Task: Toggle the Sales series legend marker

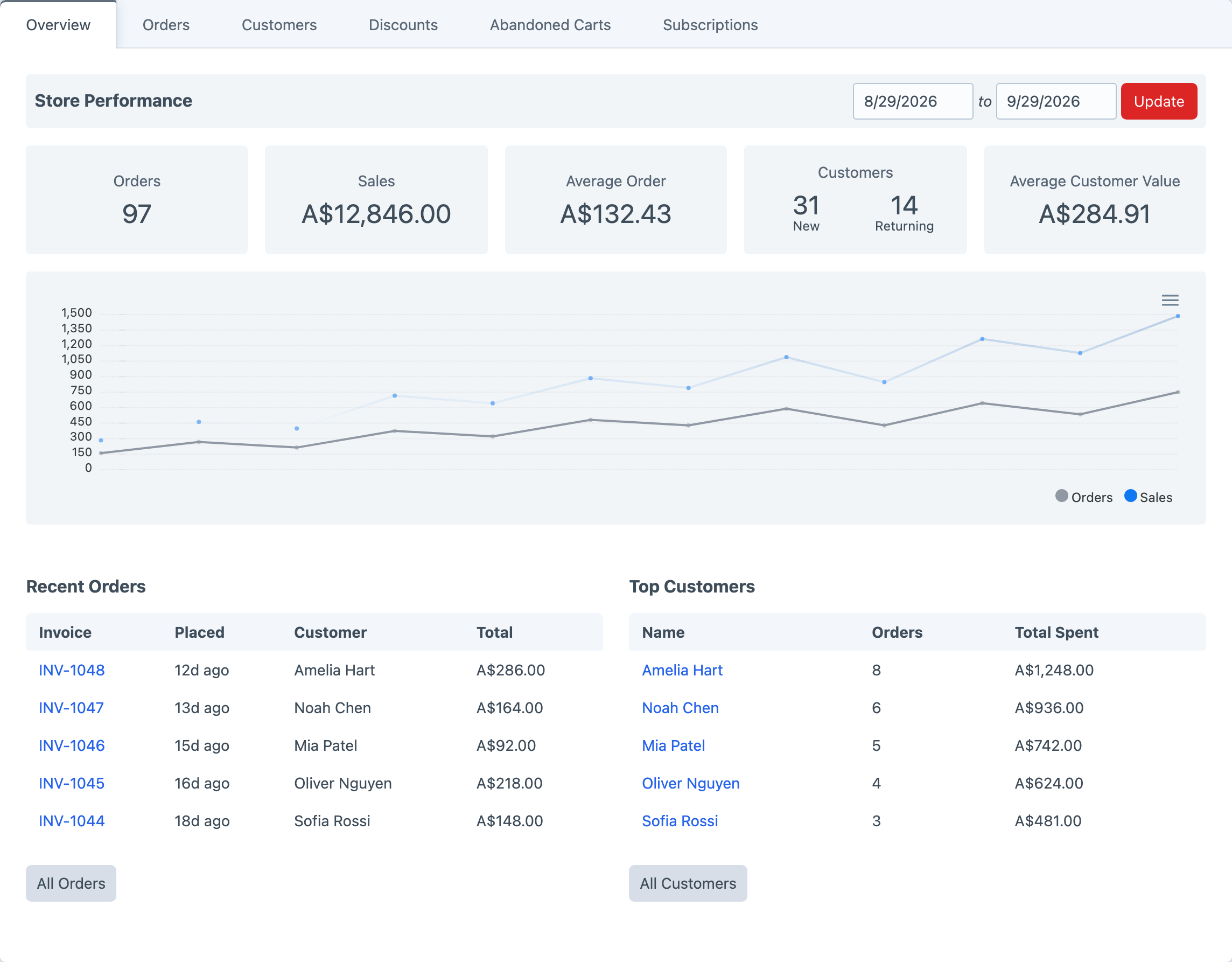Action: pos(1130,496)
